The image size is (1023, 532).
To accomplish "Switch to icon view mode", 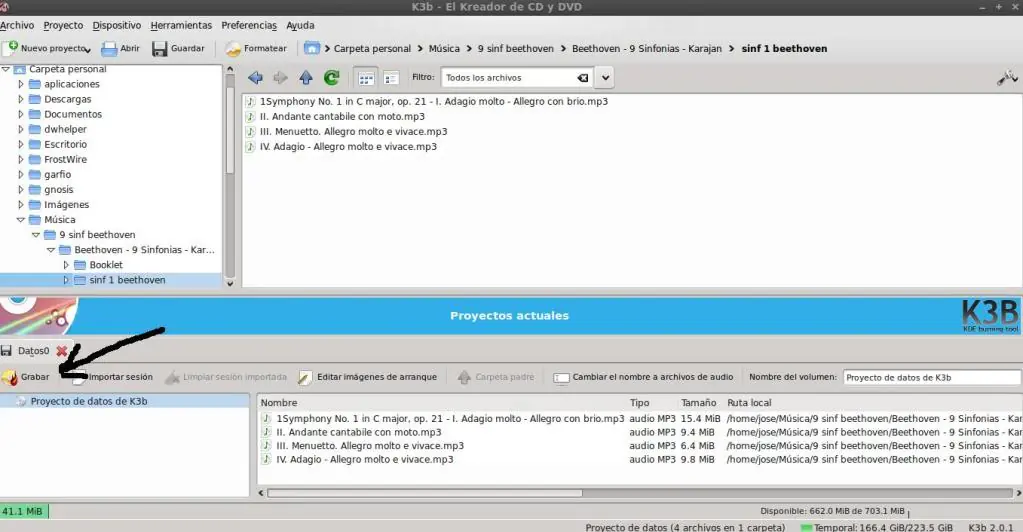I will tap(366, 78).
